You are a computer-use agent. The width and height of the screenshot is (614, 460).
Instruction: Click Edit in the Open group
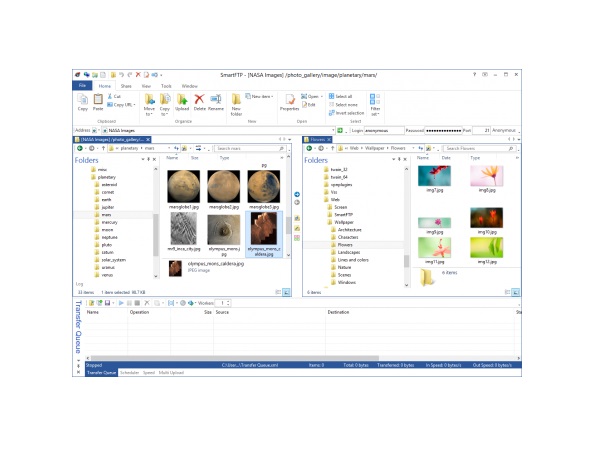click(309, 105)
